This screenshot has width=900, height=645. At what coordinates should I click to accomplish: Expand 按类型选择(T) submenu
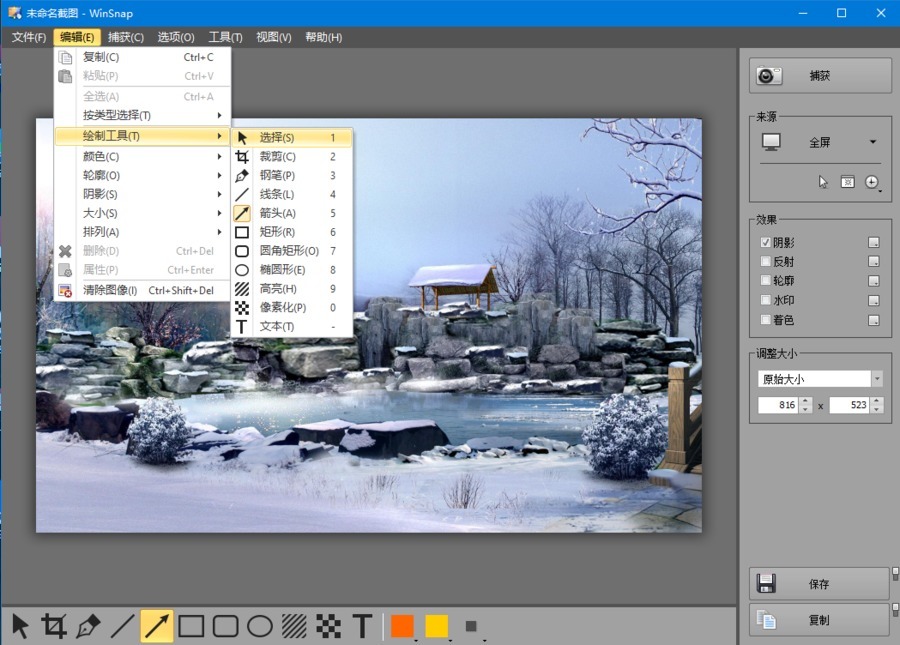point(143,115)
